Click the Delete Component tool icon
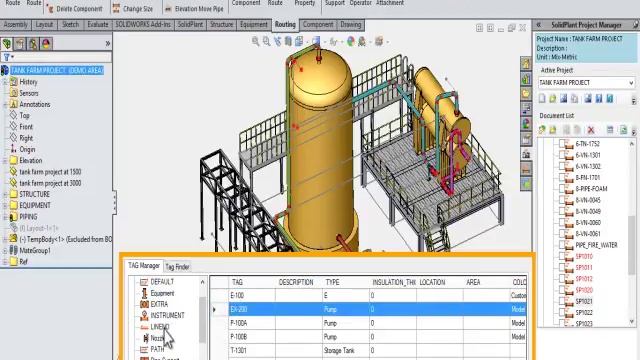This screenshot has width=640, height=360. (x=50, y=8)
